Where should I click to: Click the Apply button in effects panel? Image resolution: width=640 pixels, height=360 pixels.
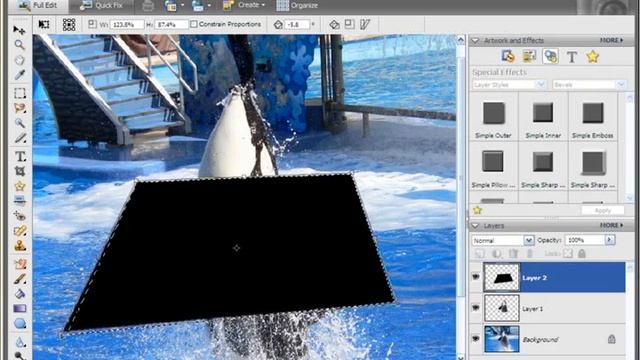tap(602, 211)
